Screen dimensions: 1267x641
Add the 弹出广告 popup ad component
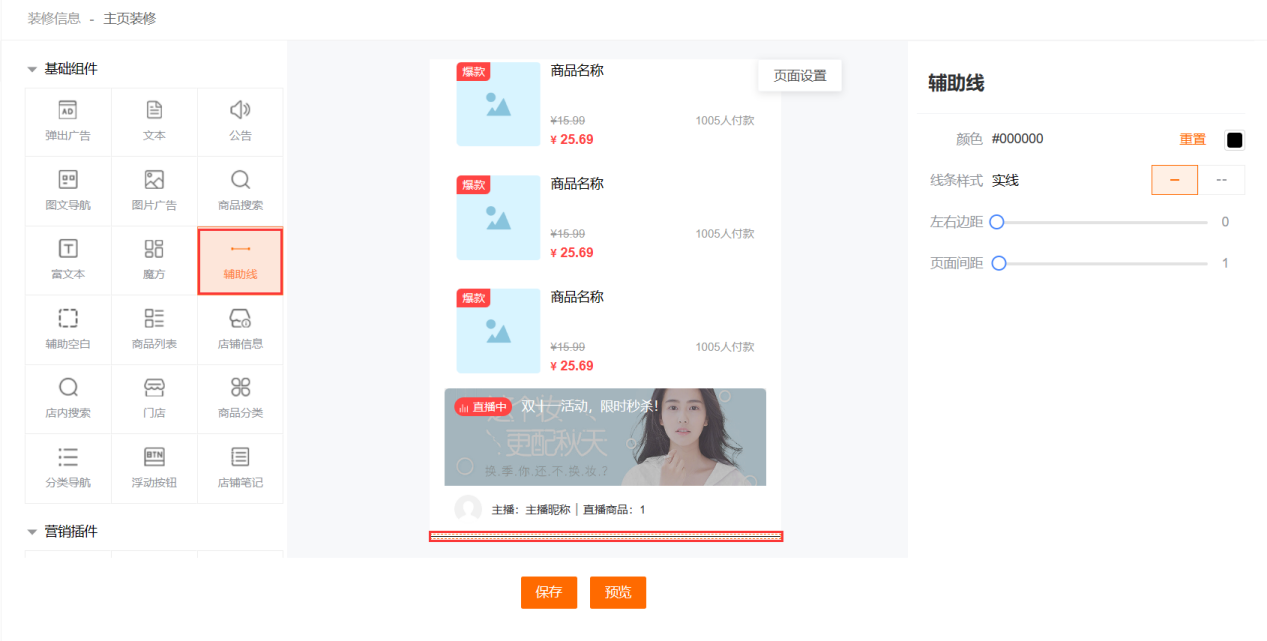pos(68,121)
